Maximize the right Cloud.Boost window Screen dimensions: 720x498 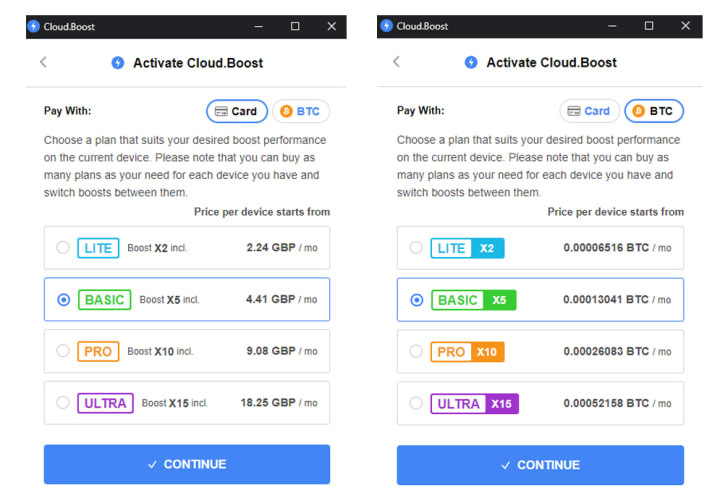[x=649, y=26]
